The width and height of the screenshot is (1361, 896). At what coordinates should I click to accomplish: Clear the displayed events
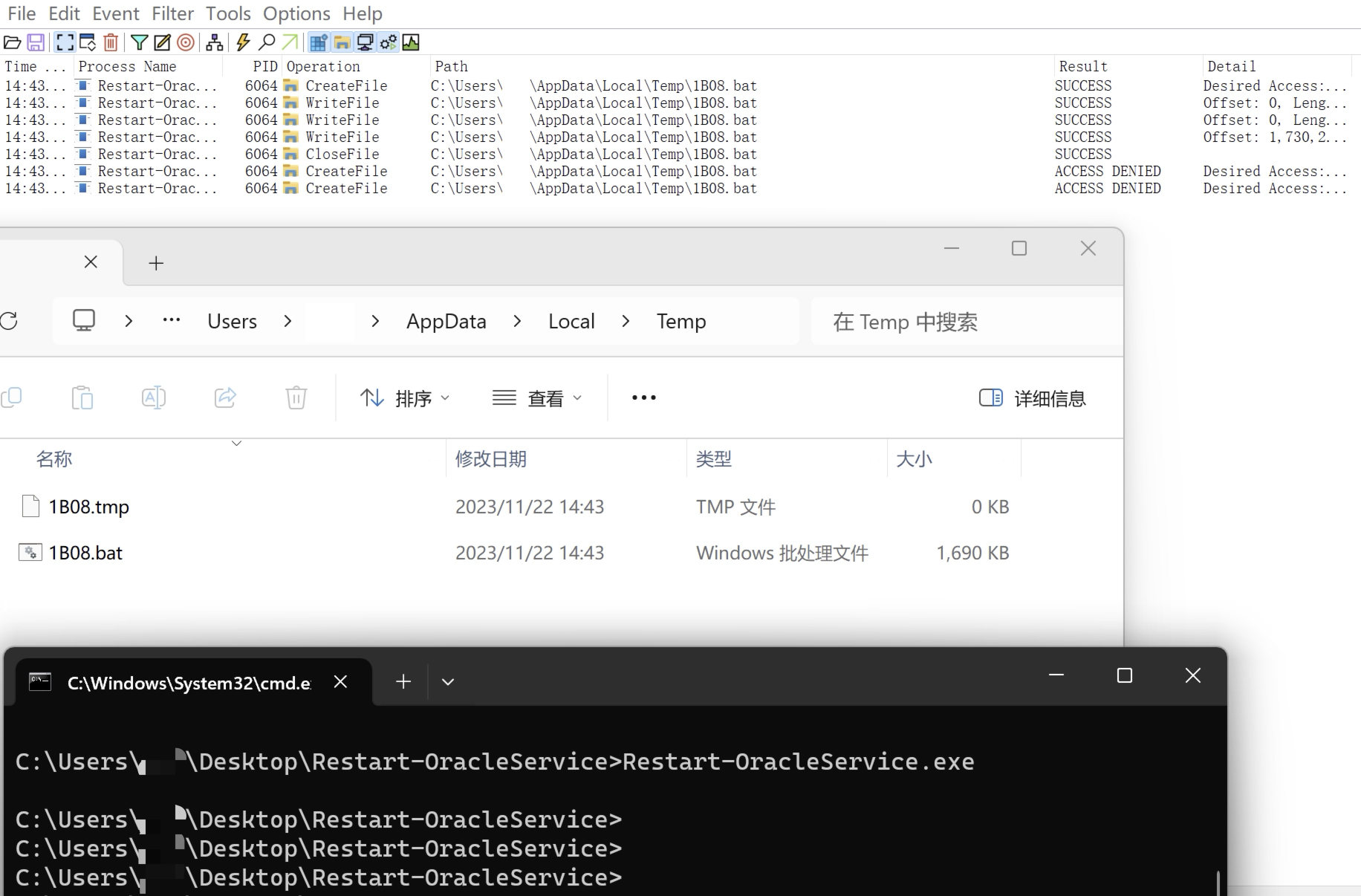pyautogui.click(x=111, y=42)
